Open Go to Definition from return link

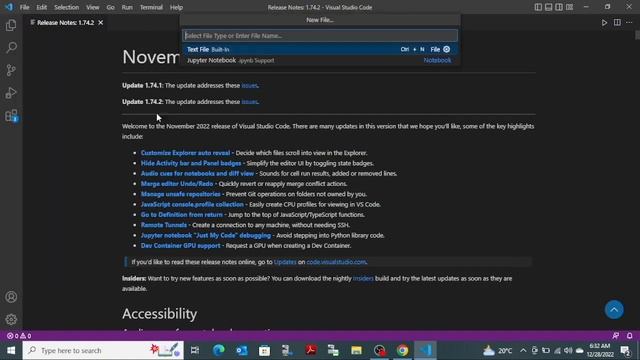[182, 215]
